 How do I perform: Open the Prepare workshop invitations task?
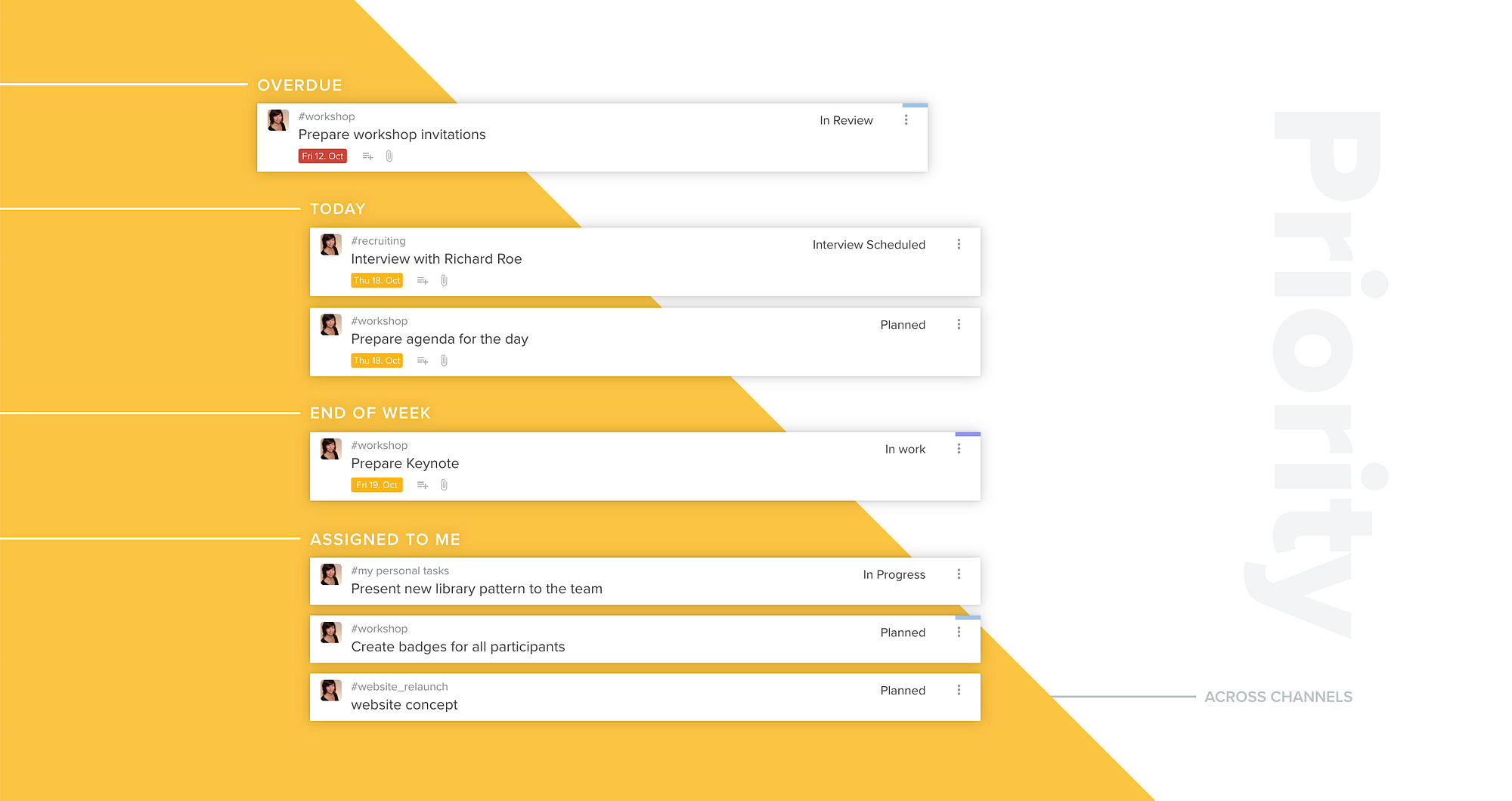coord(392,135)
